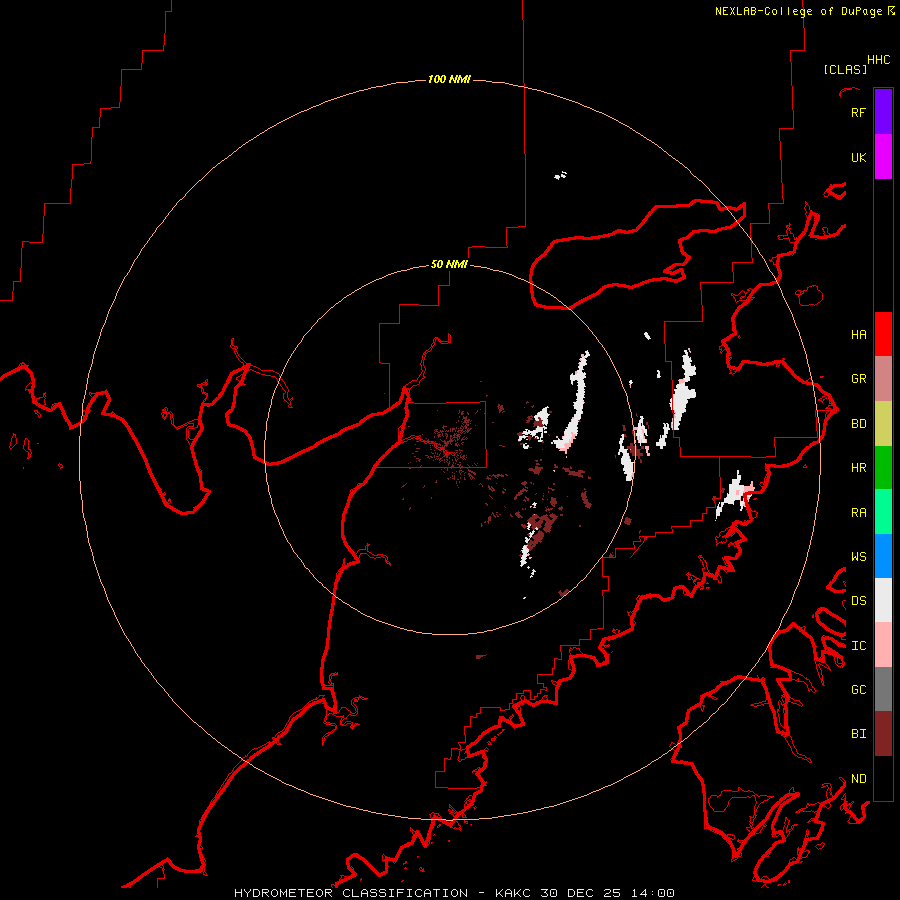Click the 50 NMI range ring label

[449, 264]
